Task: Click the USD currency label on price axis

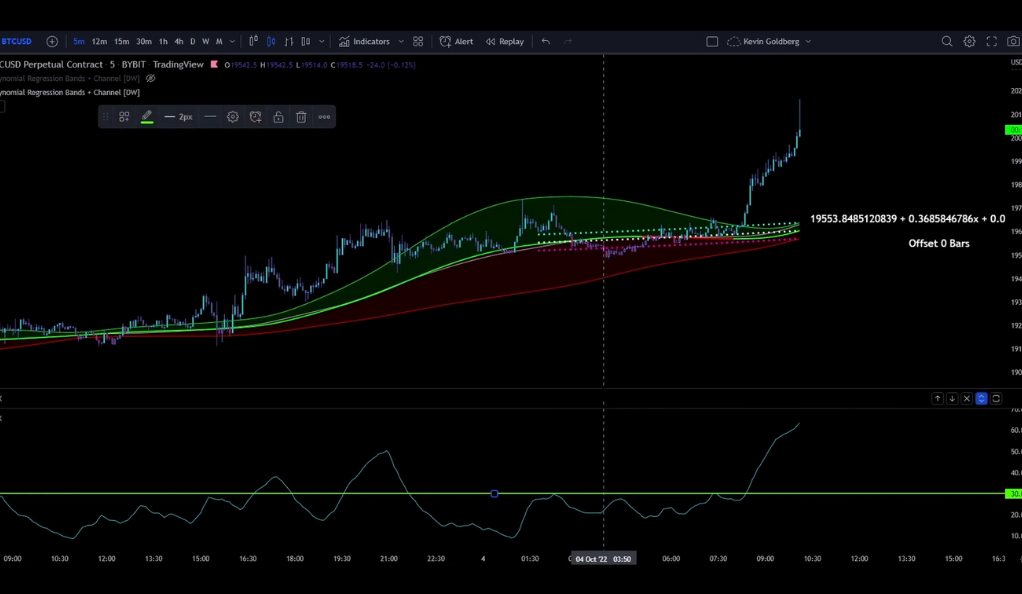Action: click(1015, 63)
